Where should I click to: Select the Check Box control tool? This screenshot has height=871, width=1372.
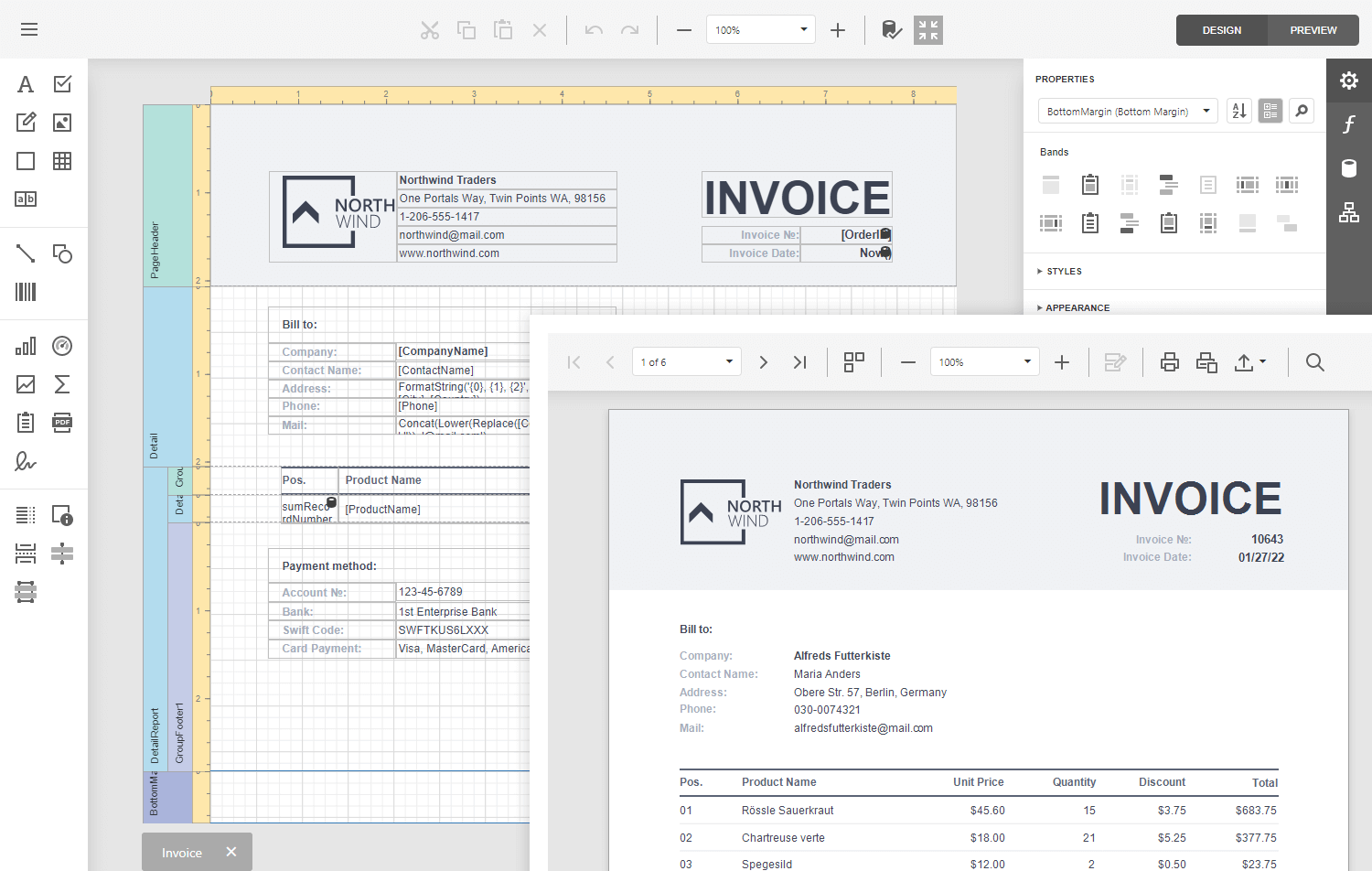pos(62,84)
